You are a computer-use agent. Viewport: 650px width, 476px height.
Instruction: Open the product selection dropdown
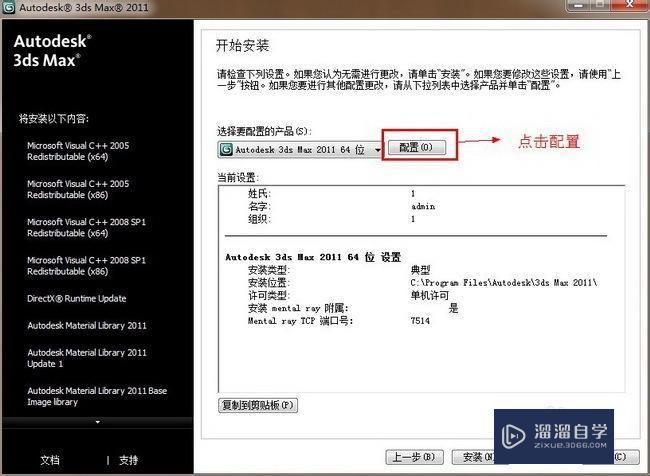coord(299,150)
